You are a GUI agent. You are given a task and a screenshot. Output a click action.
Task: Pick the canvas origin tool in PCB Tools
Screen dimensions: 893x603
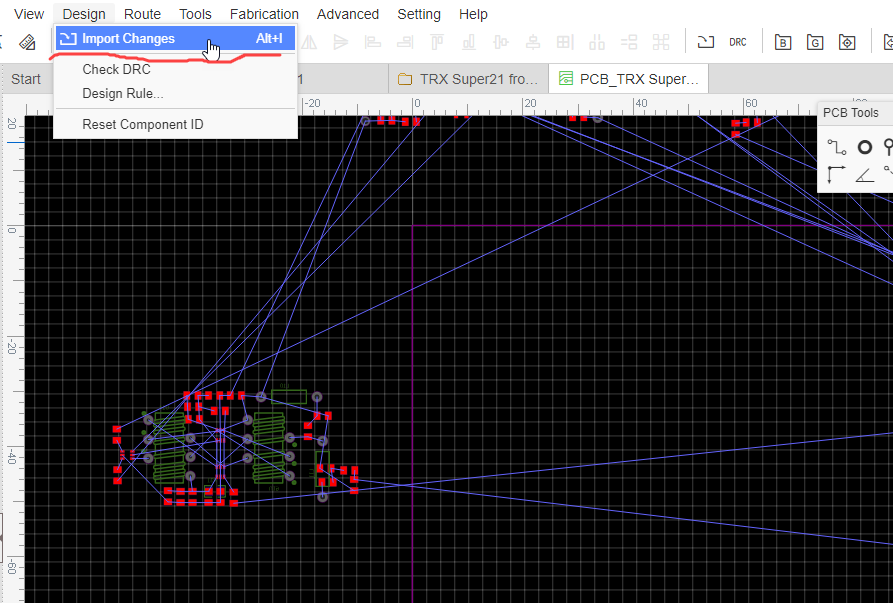(837, 174)
